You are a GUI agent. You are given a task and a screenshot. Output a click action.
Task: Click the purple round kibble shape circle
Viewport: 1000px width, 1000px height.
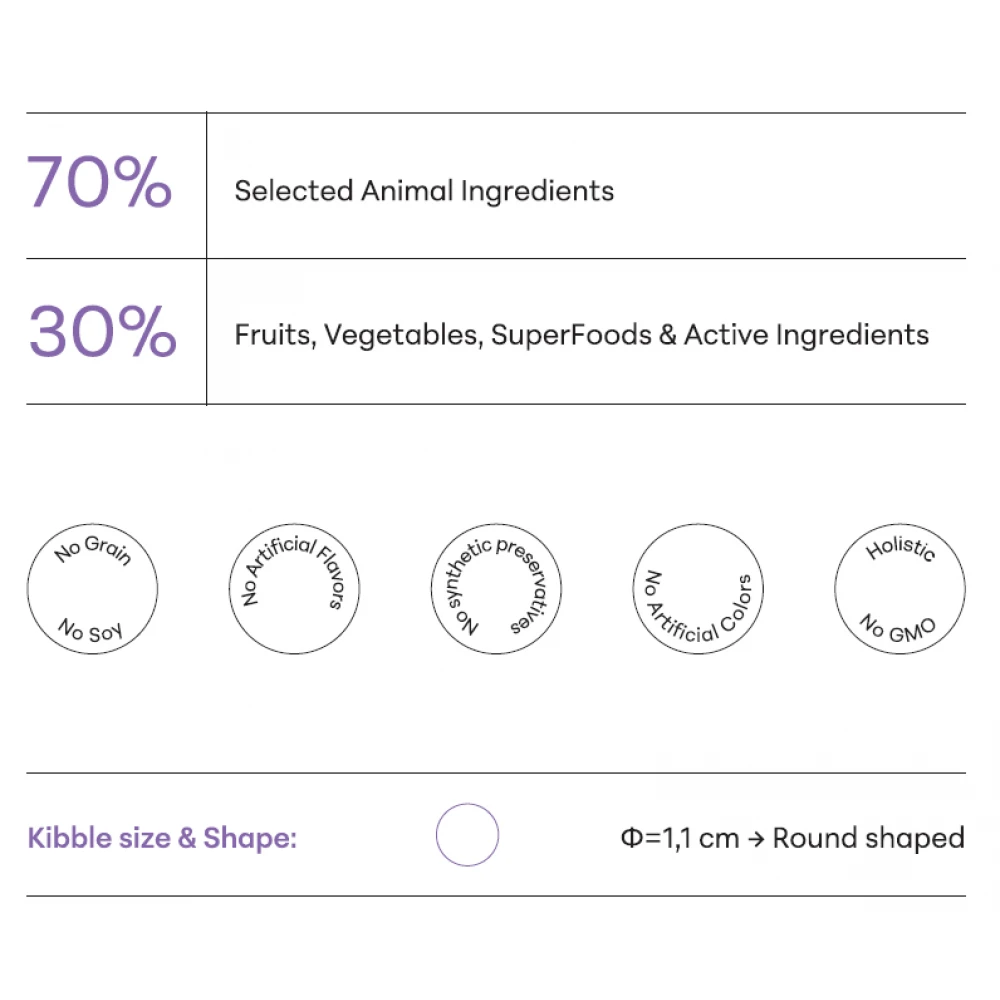(x=467, y=835)
